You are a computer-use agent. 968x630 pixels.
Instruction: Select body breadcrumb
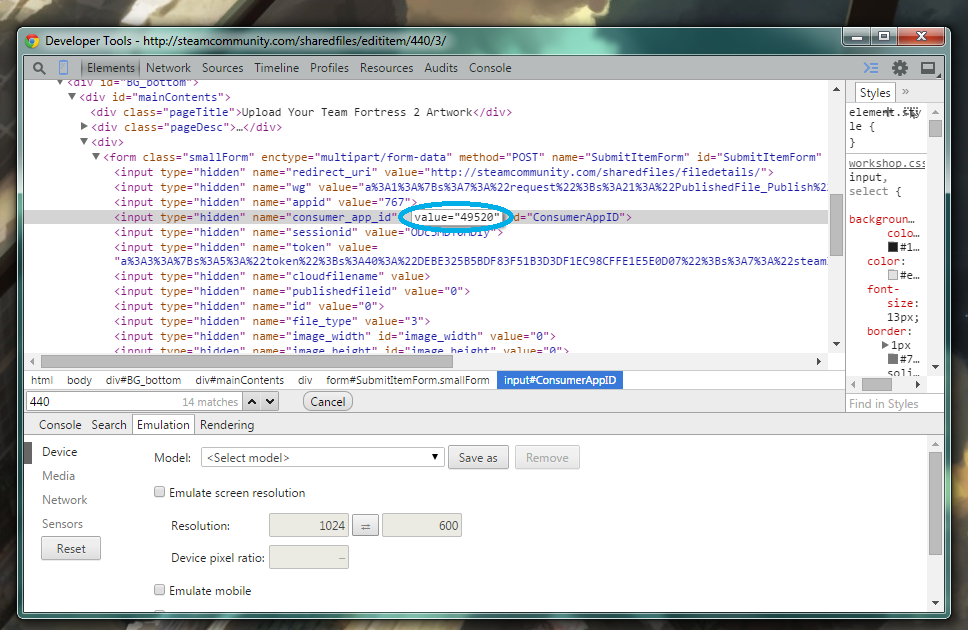point(80,380)
